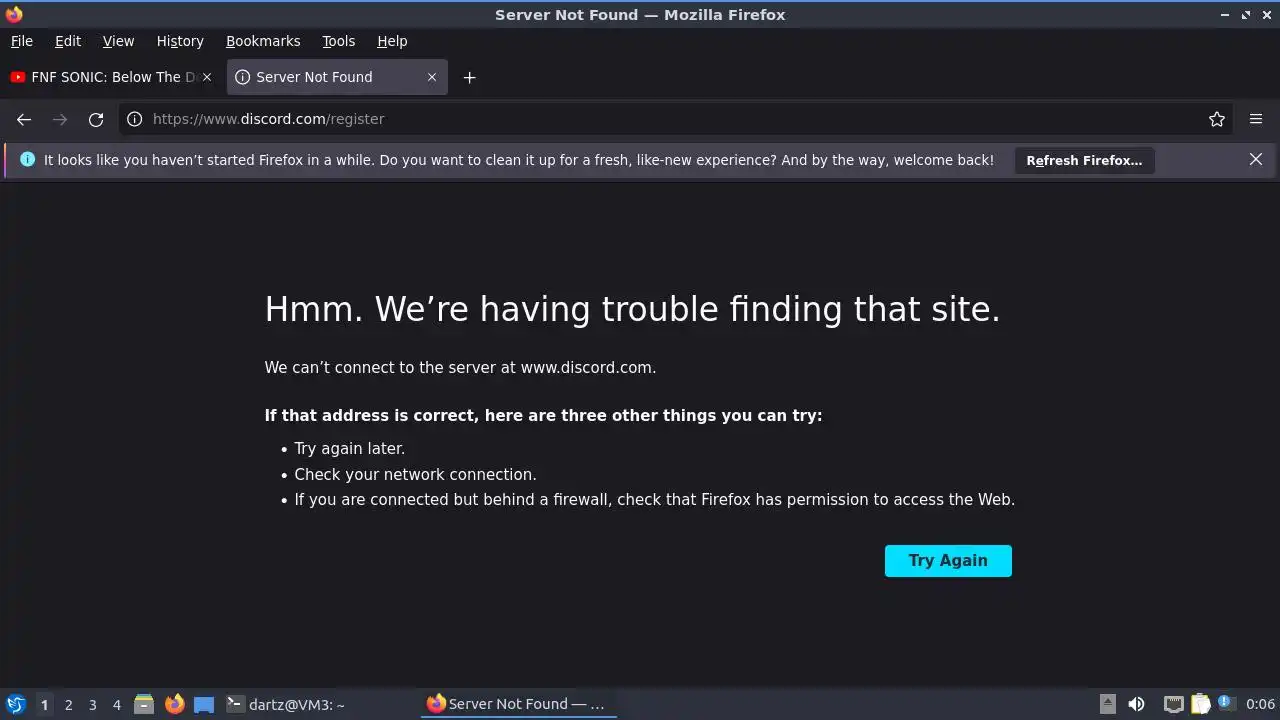Image resolution: width=1280 pixels, height=720 pixels.
Task: Open the Bookmarks menu
Action: (263, 41)
